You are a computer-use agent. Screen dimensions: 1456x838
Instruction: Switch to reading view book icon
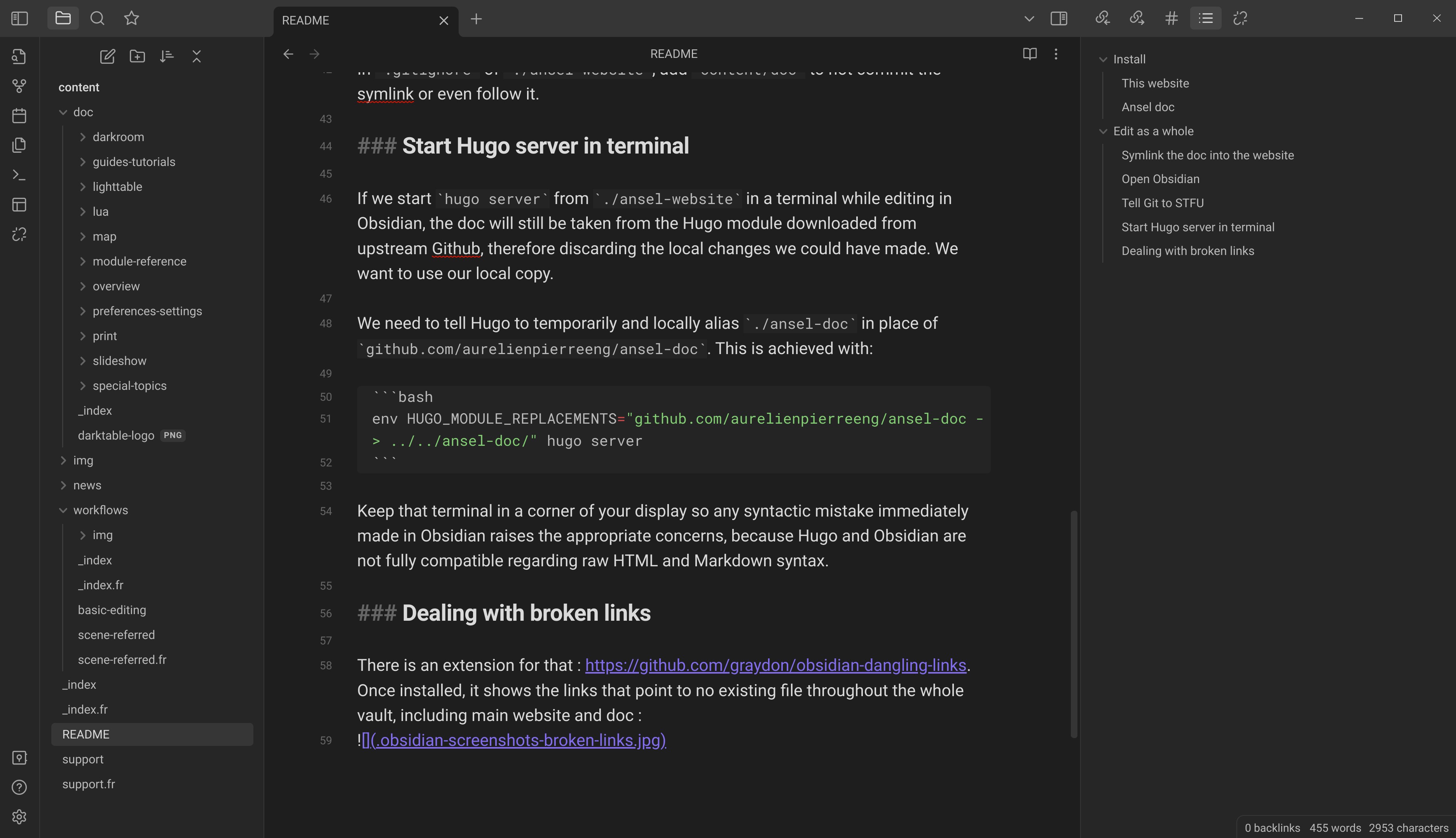pyautogui.click(x=1030, y=54)
